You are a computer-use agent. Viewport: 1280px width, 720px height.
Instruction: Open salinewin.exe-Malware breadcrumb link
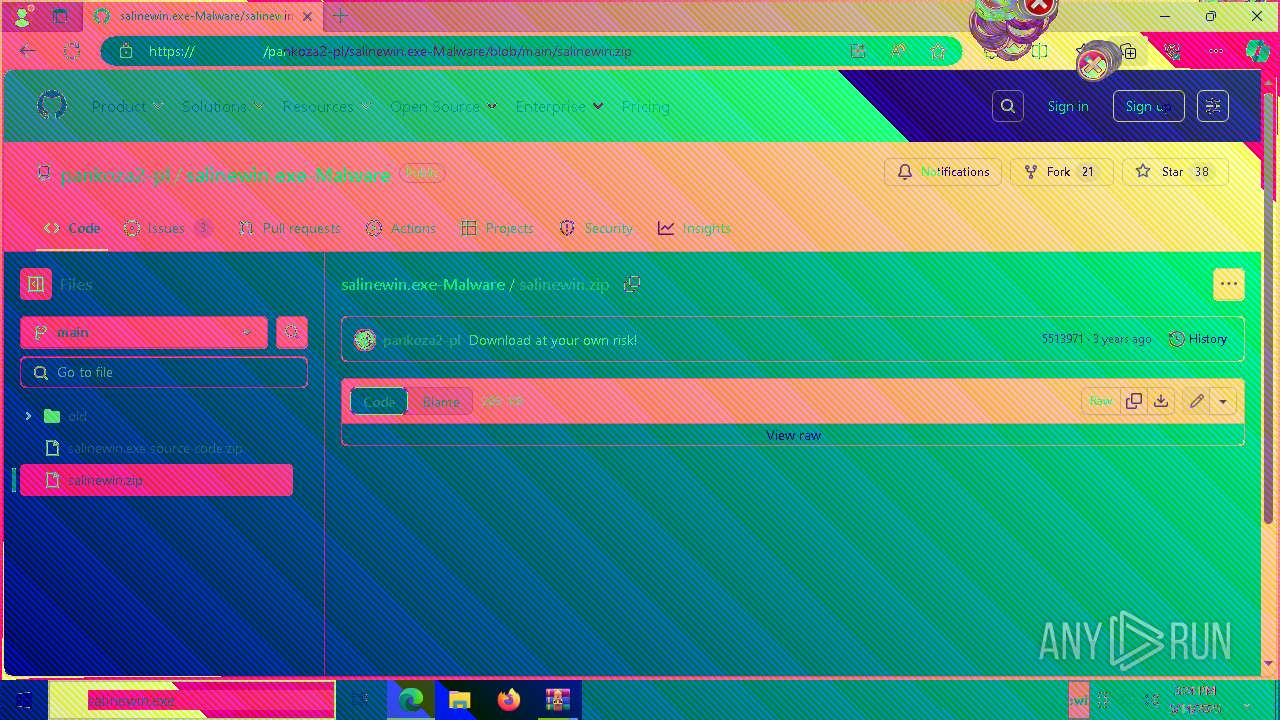pyautogui.click(x=423, y=284)
